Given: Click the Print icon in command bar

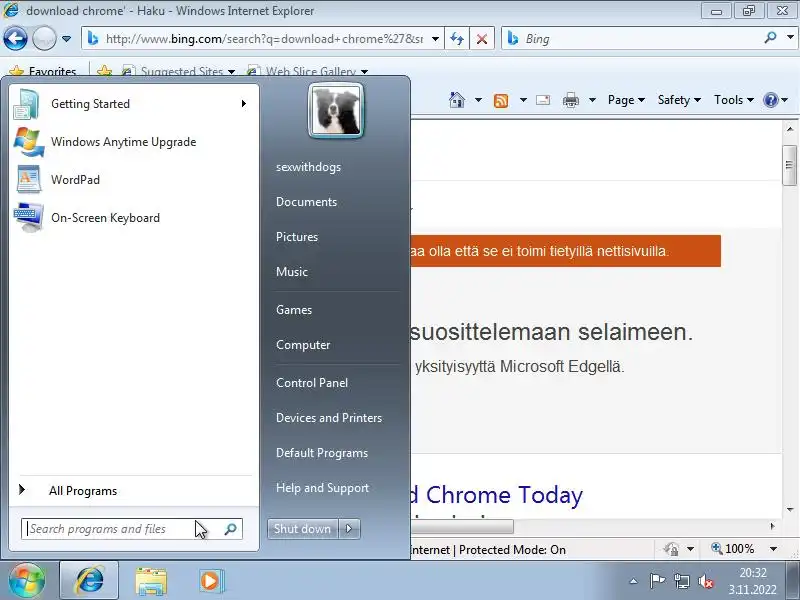Looking at the screenshot, I should click(570, 100).
